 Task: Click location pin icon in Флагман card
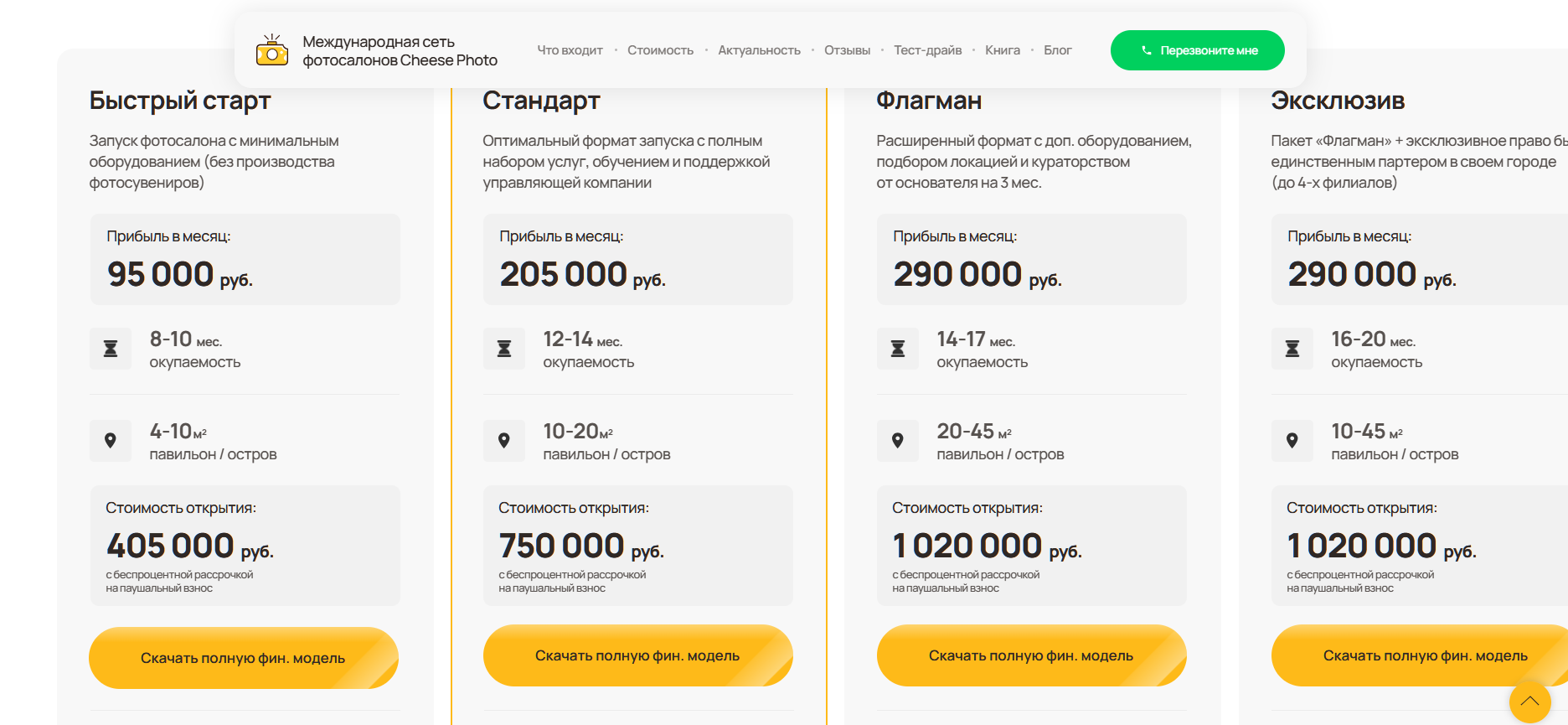coord(898,441)
